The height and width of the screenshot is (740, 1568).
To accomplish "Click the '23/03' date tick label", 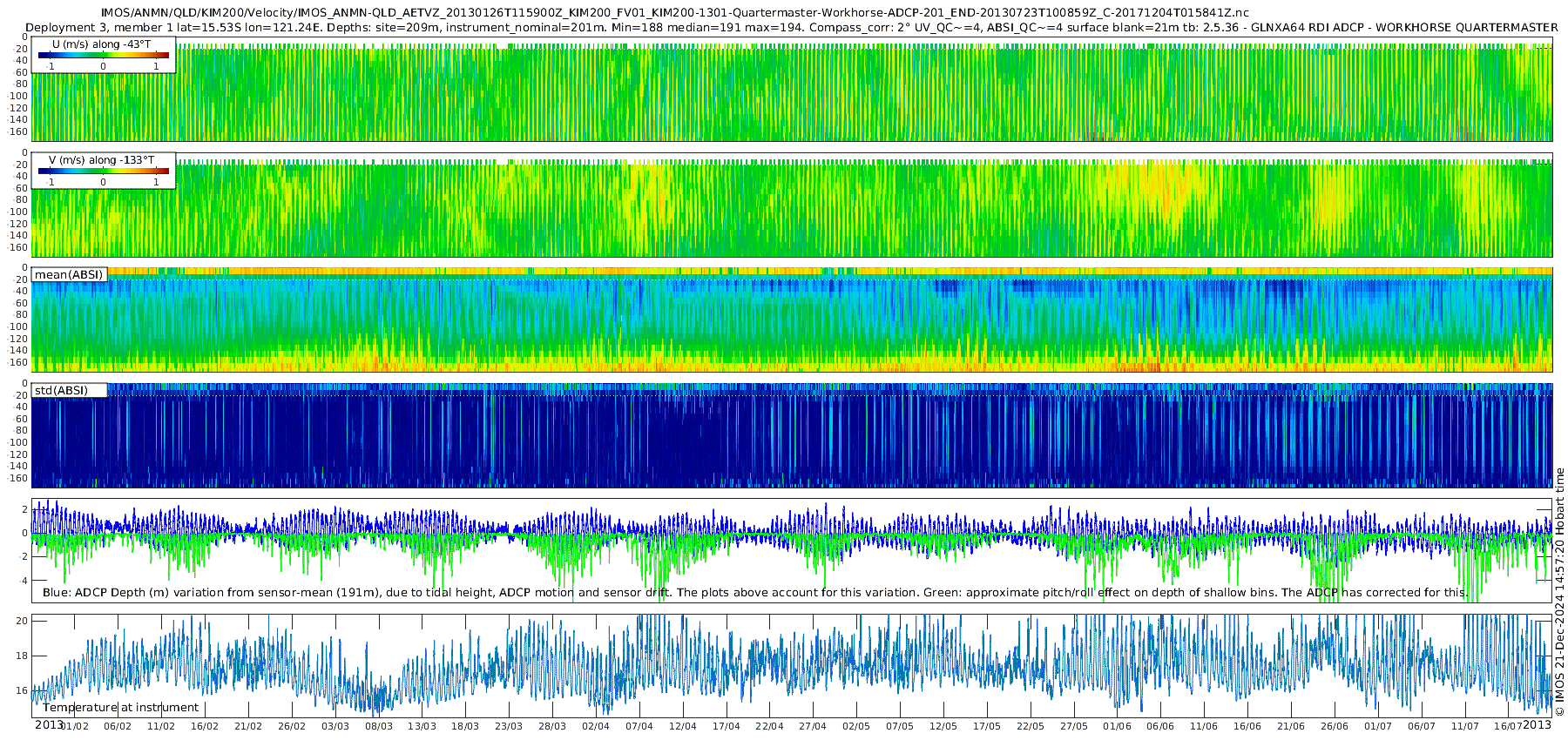I will click(509, 726).
